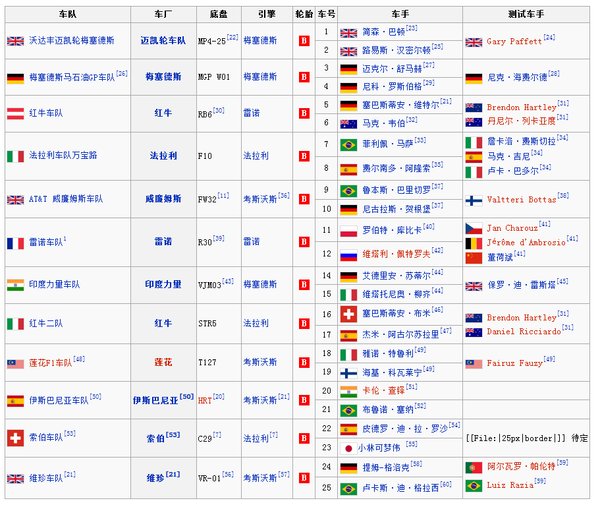The height and width of the screenshot is (505, 600).
Task: Open the red HRT chassis link
Action: (205, 401)
